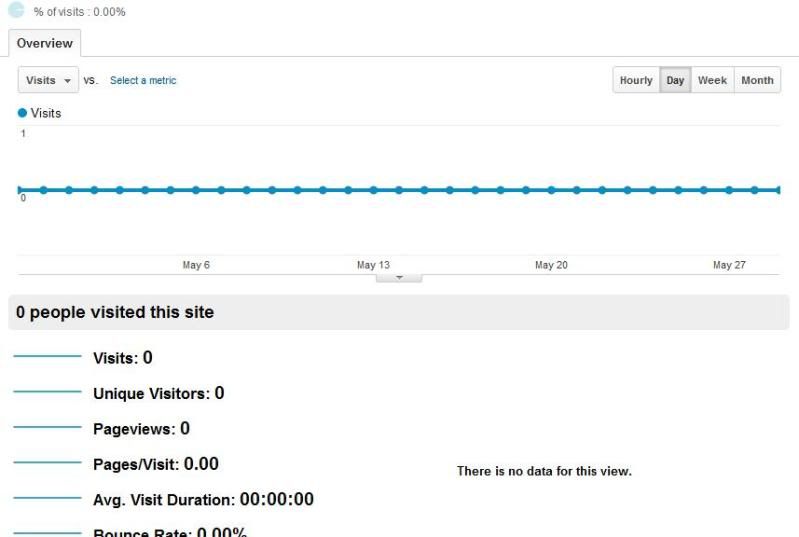Image resolution: width=799 pixels, height=537 pixels.
Task: Click the Avg. Visit Duration sparkline
Action: pyautogui.click(x=47, y=498)
